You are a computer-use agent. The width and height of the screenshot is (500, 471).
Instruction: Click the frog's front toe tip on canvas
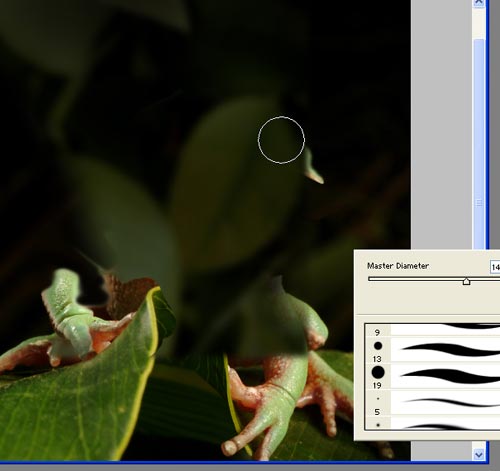(229, 447)
